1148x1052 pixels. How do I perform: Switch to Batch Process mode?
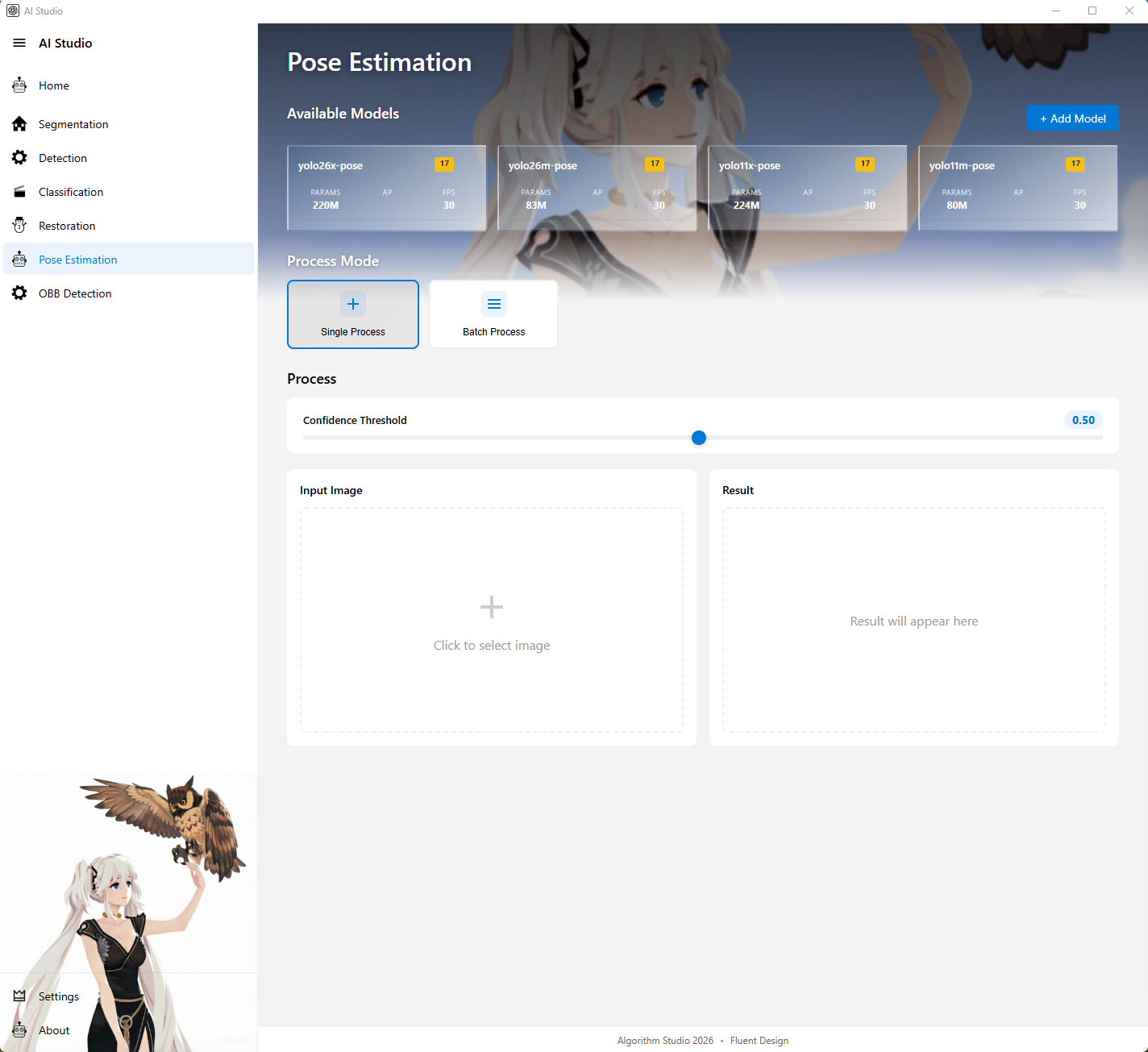coord(493,314)
